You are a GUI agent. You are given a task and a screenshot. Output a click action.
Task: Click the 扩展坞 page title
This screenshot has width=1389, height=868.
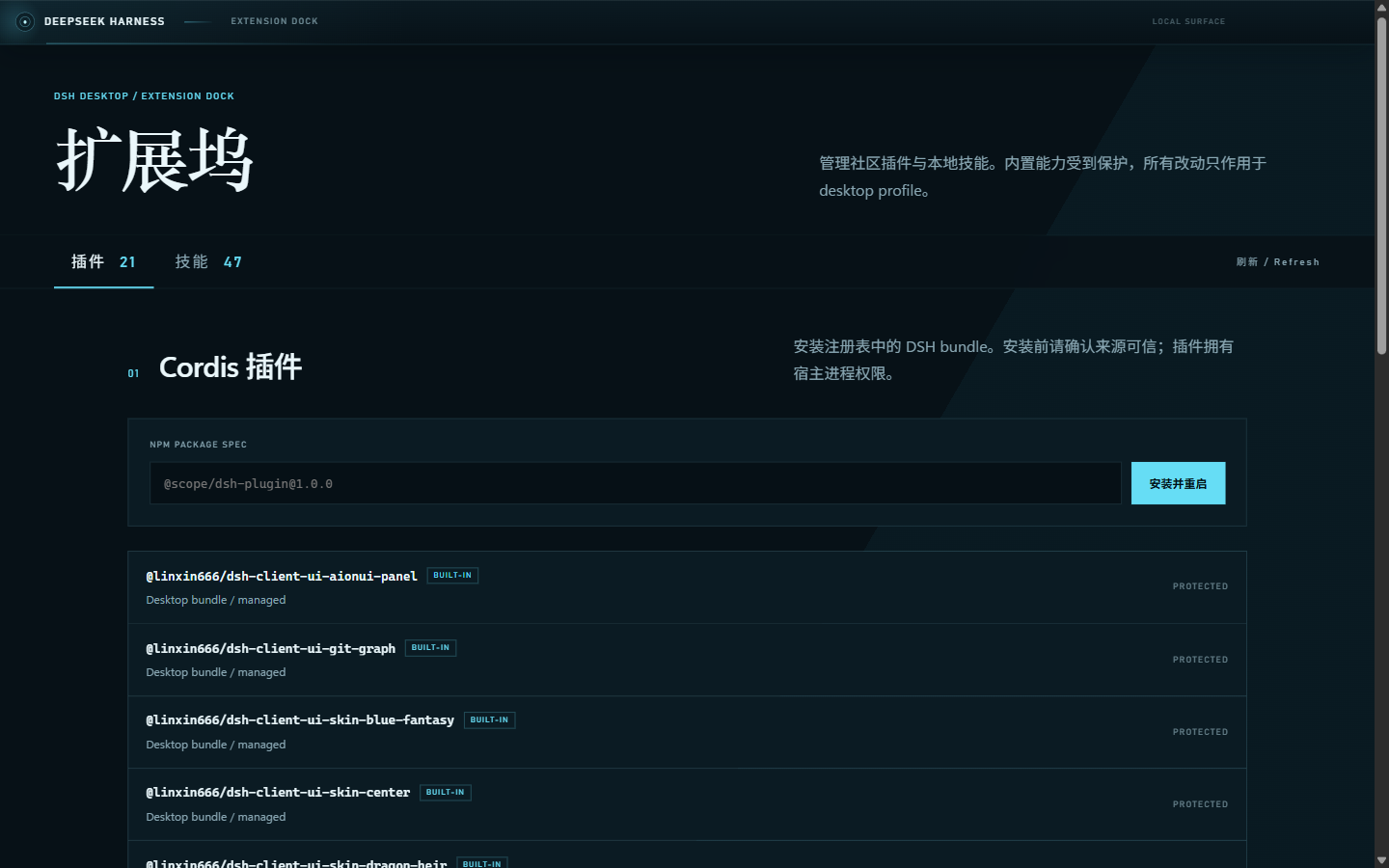coord(154,160)
